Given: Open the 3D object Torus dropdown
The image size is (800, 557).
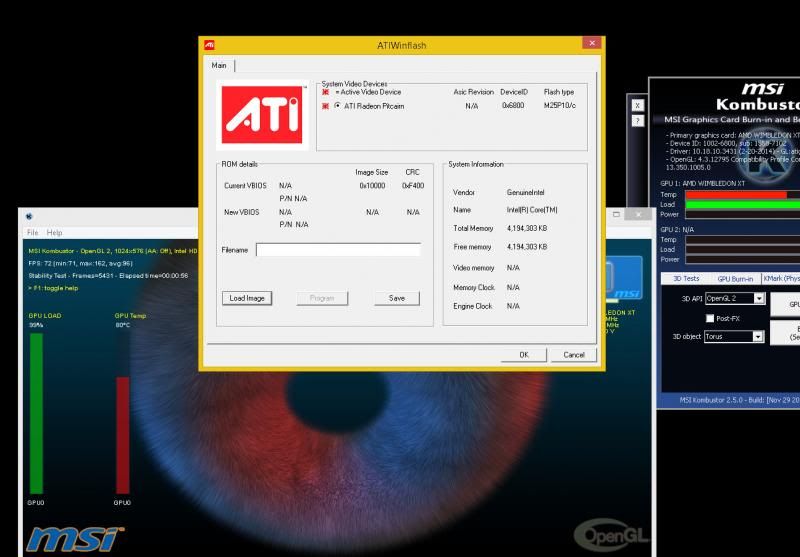Looking at the screenshot, I should pos(758,336).
